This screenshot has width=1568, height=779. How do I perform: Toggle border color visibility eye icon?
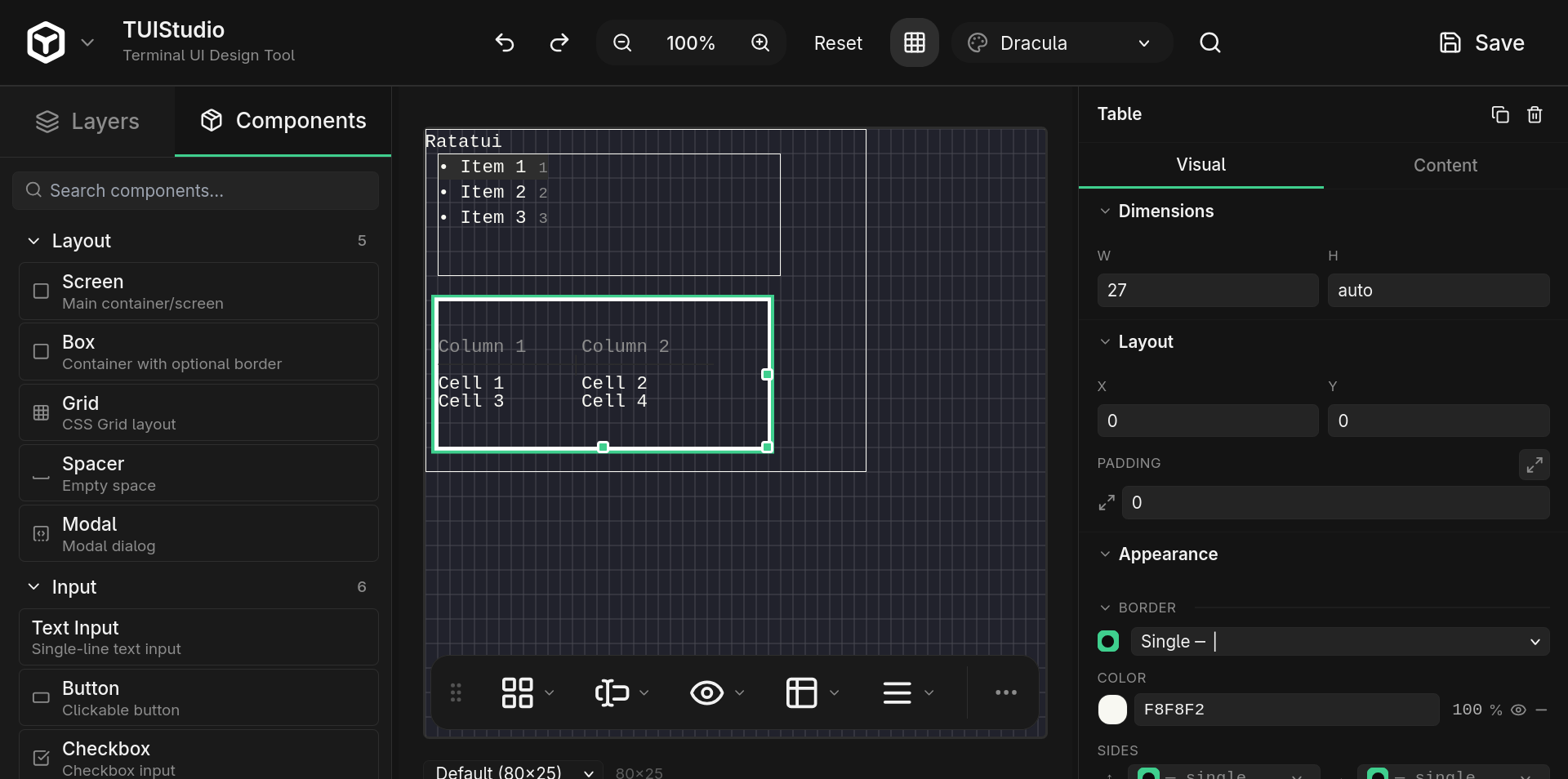[1518, 710]
